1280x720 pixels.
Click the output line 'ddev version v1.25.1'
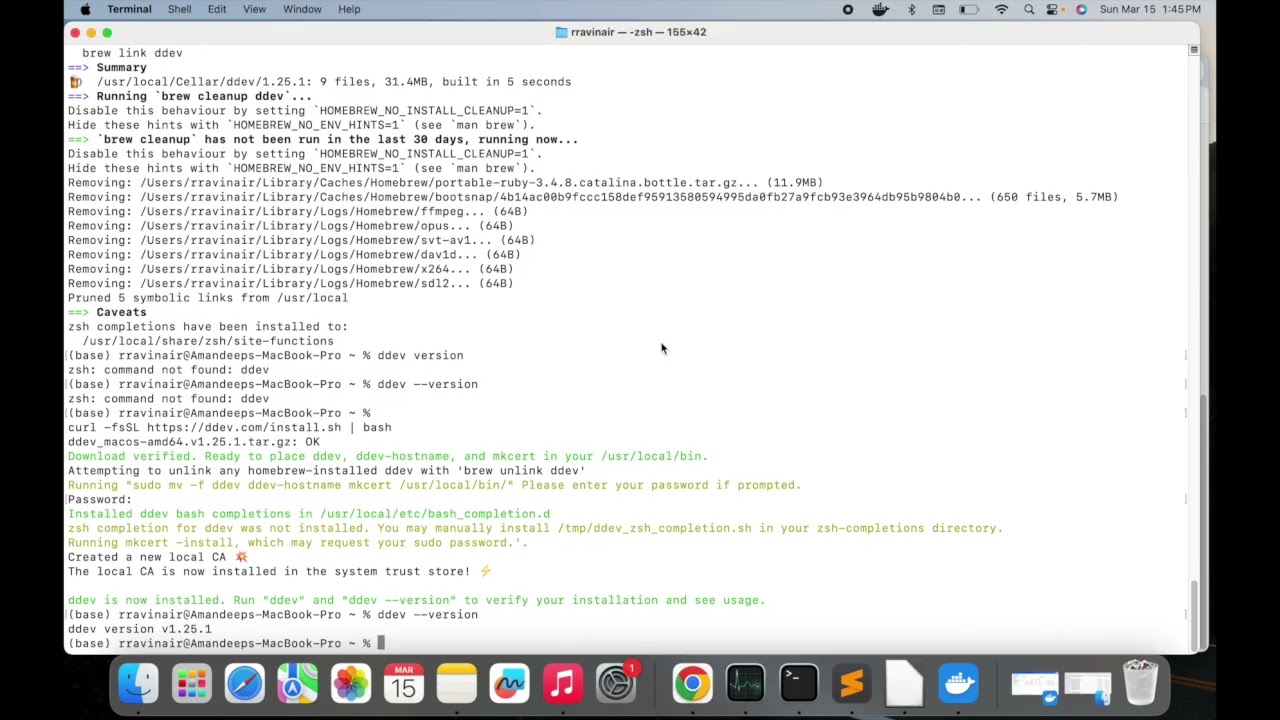pos(140,629)
